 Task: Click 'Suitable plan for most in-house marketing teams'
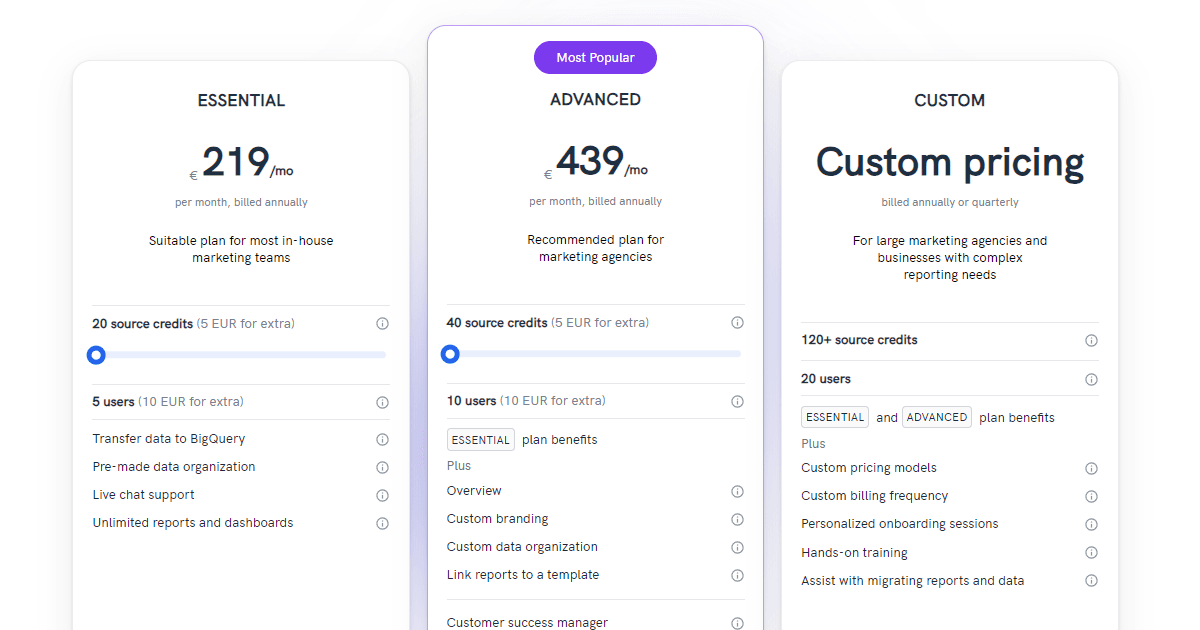(241, 249)
